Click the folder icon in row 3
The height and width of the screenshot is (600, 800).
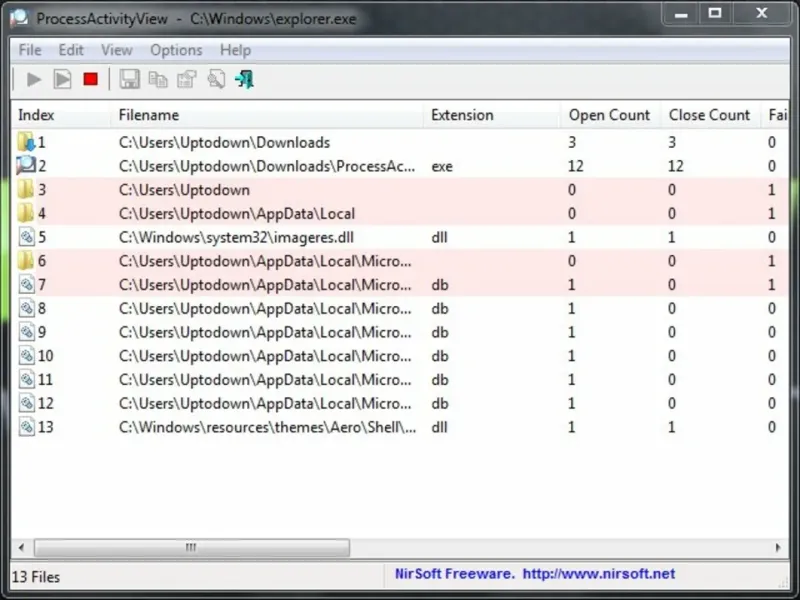[26, 189]
